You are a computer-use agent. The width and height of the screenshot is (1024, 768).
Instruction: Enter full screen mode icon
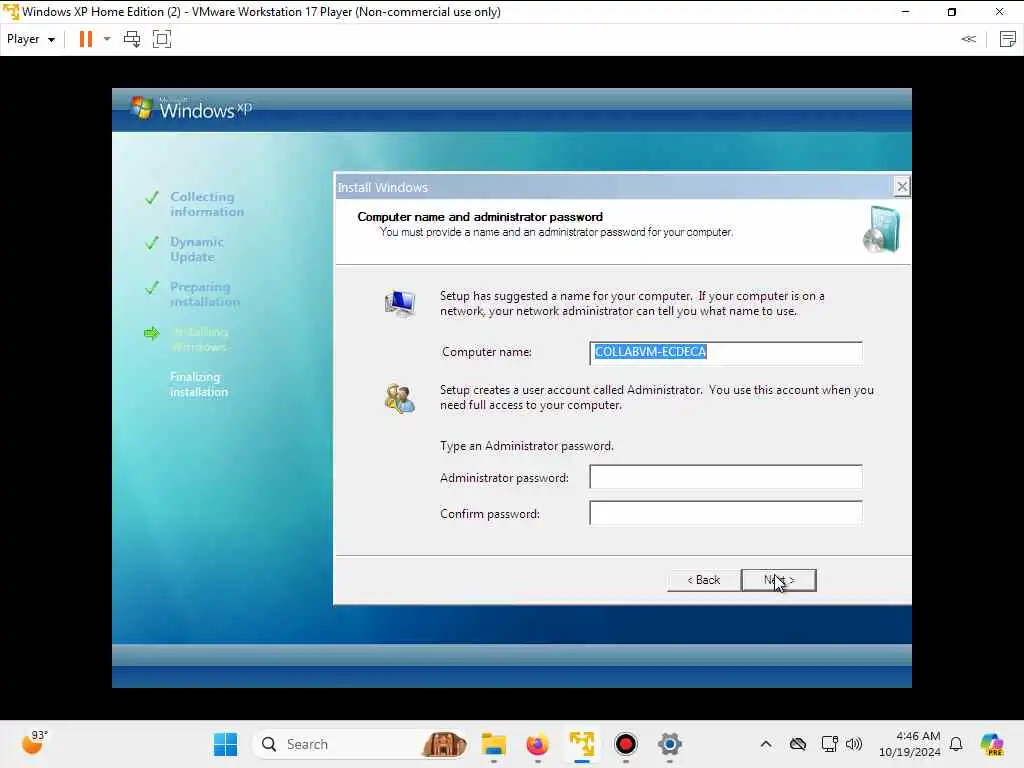pos(162,39)
